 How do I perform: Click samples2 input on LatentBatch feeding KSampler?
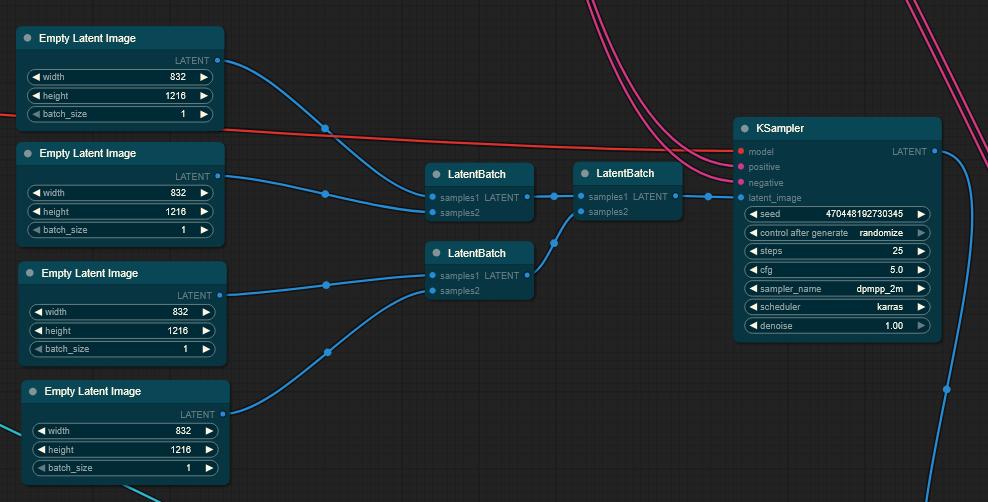tap(581, 212)
